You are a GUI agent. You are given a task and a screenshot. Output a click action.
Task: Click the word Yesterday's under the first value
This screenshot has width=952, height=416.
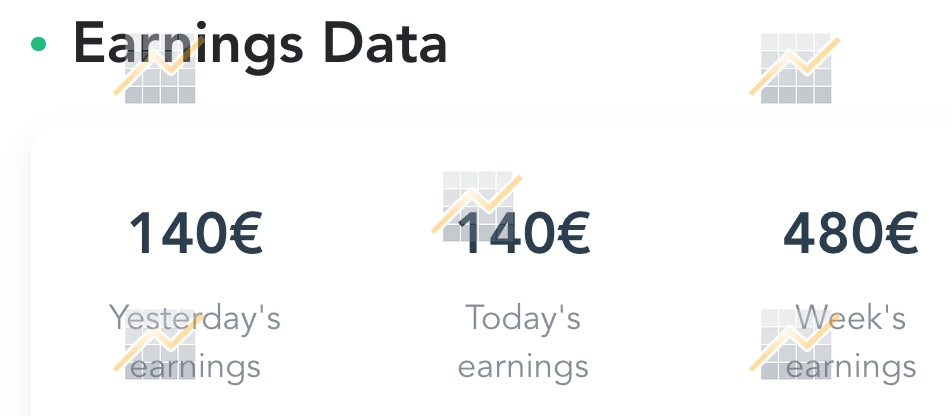click(195, 319)
